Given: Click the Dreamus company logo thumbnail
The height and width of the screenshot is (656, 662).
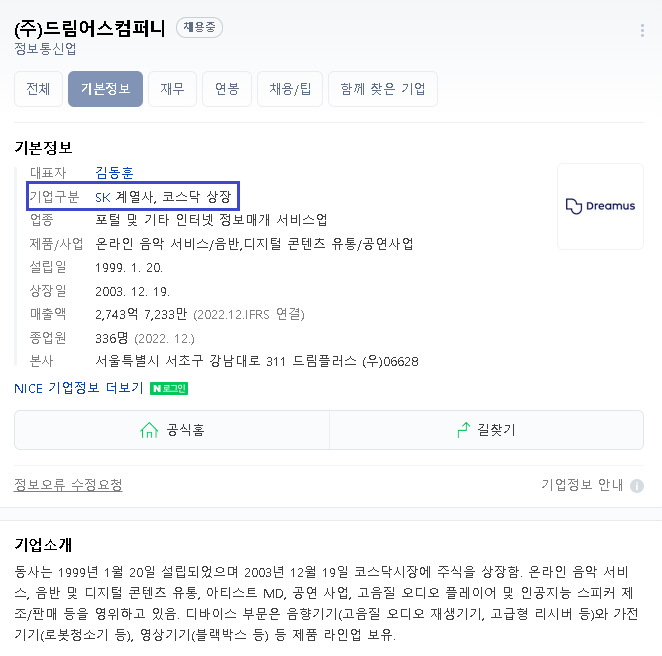Looking at the screenshot, I should pyautogui.click(x=600, y=206).
